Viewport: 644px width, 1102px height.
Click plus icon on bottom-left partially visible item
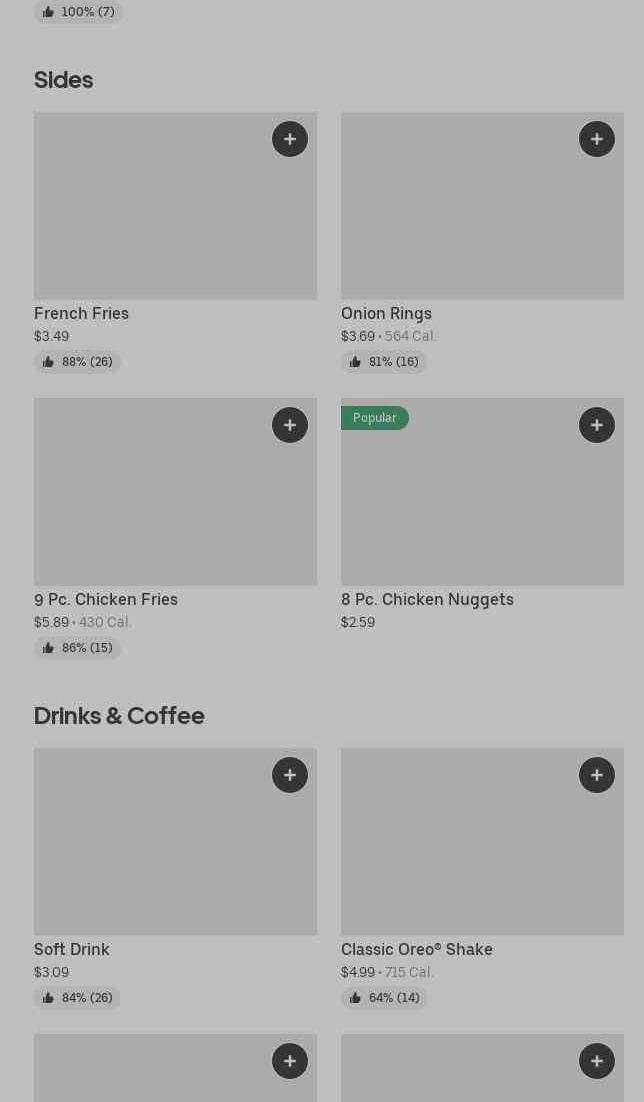[x=290, y=1061]
